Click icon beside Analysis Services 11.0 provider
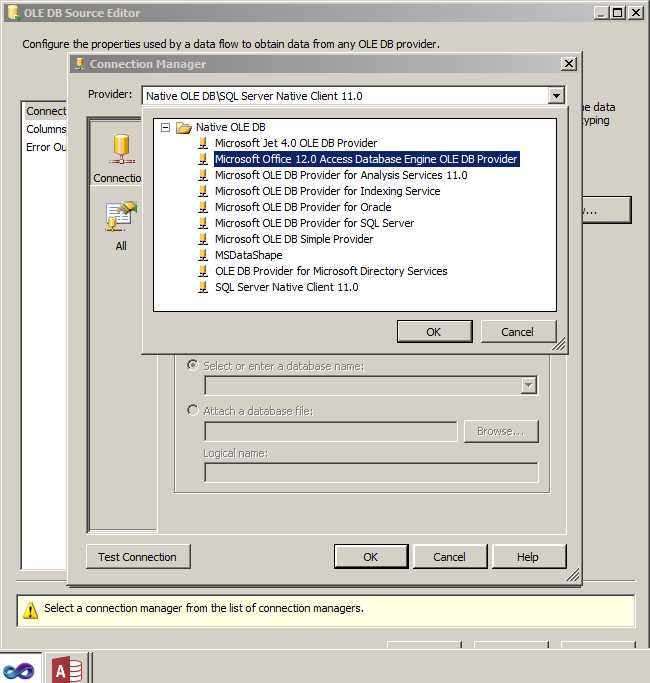650x683 pixels. pyautogui.click(x=203, y=175)
